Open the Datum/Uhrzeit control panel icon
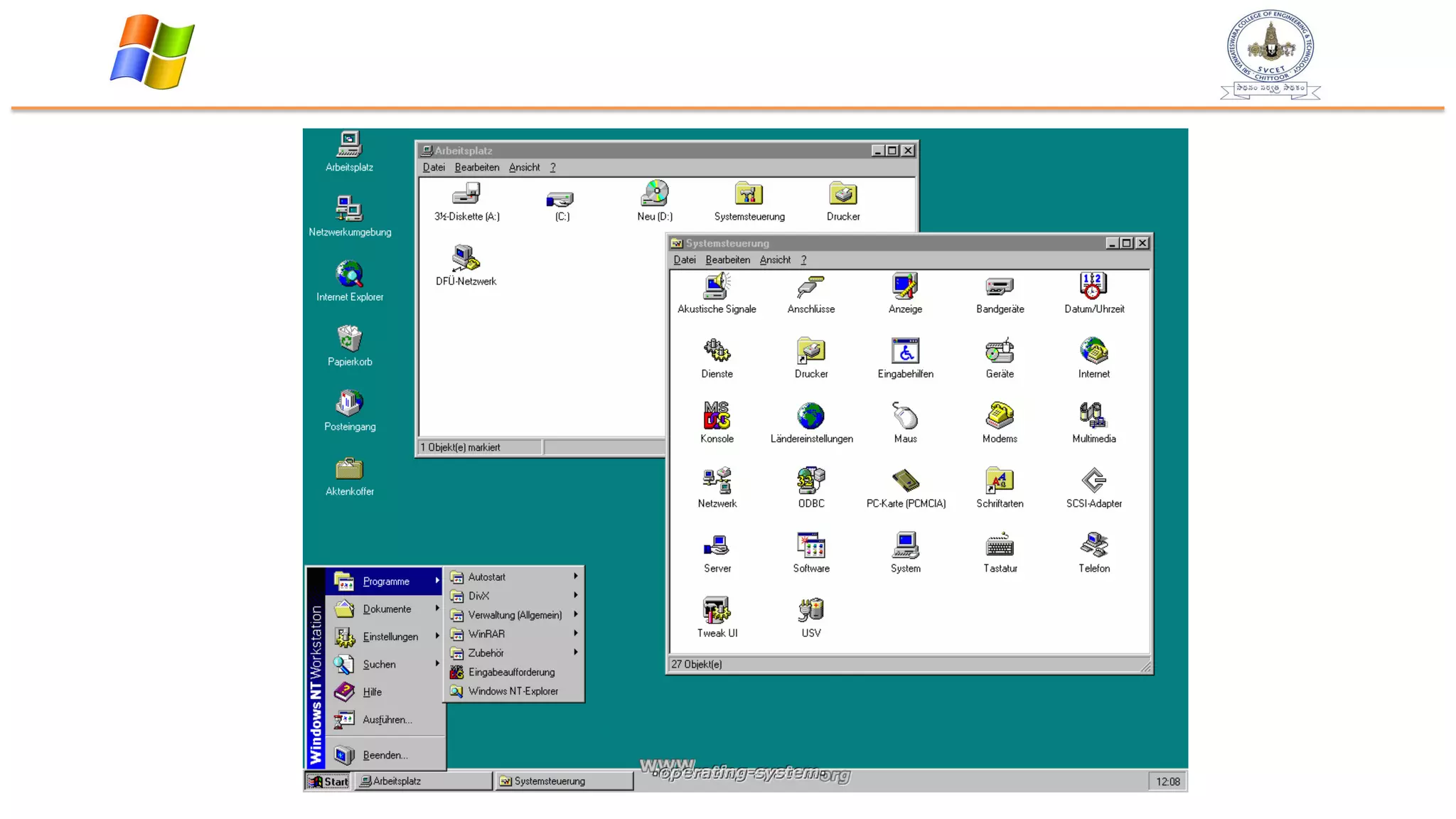Image resolution: width=1456 pixels, height=819 pixels. [x=1093, y=287]
